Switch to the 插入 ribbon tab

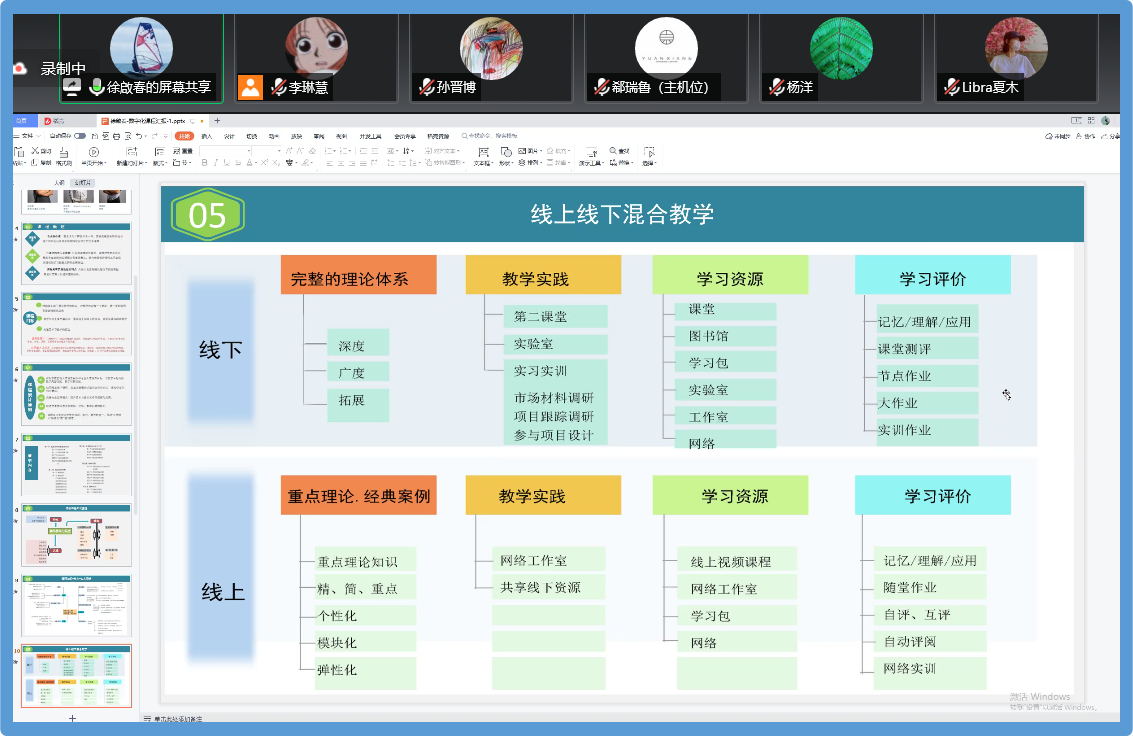207,135
